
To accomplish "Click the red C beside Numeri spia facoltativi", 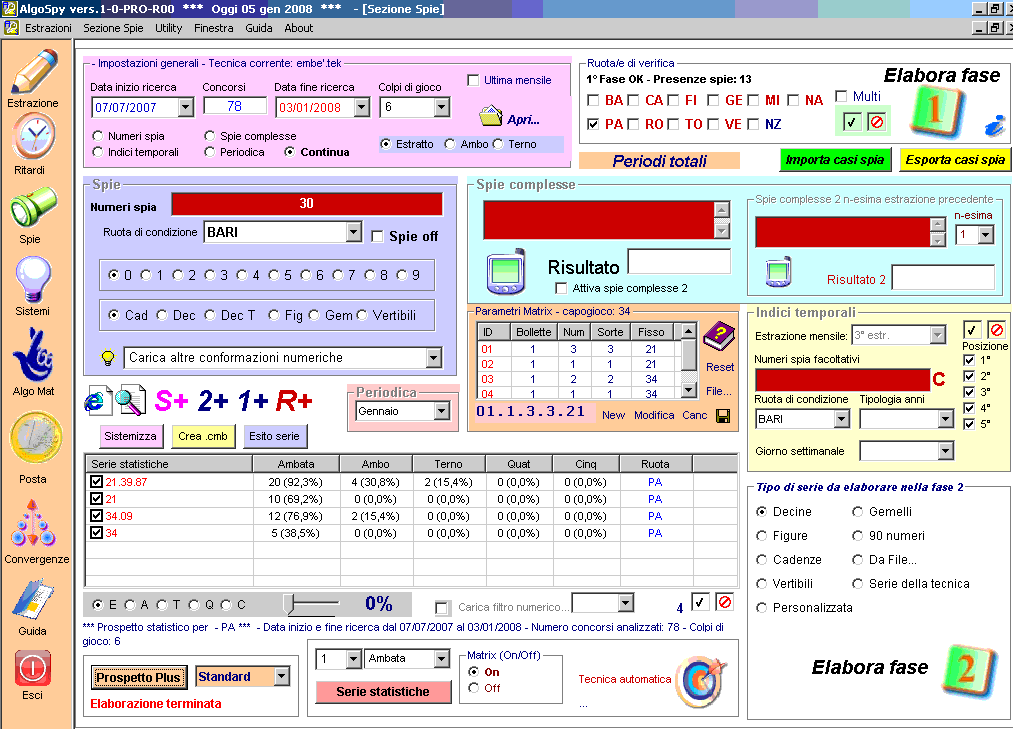I will [939, 379].
